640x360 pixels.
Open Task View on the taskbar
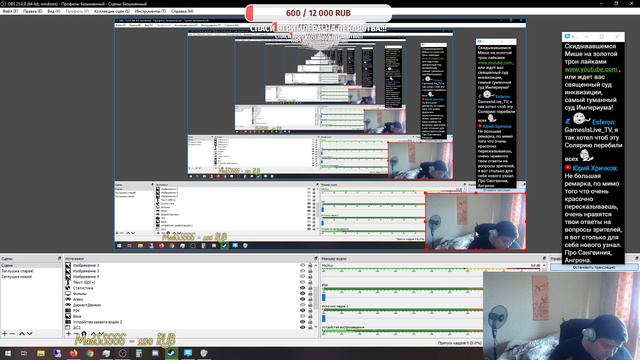(24, 353)
